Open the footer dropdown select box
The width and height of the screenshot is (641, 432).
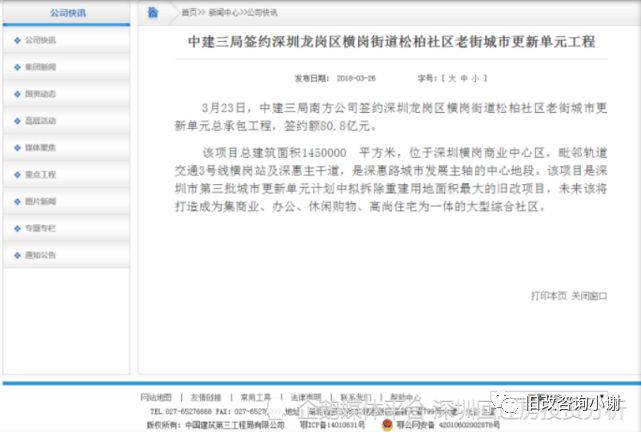[549, 398]
